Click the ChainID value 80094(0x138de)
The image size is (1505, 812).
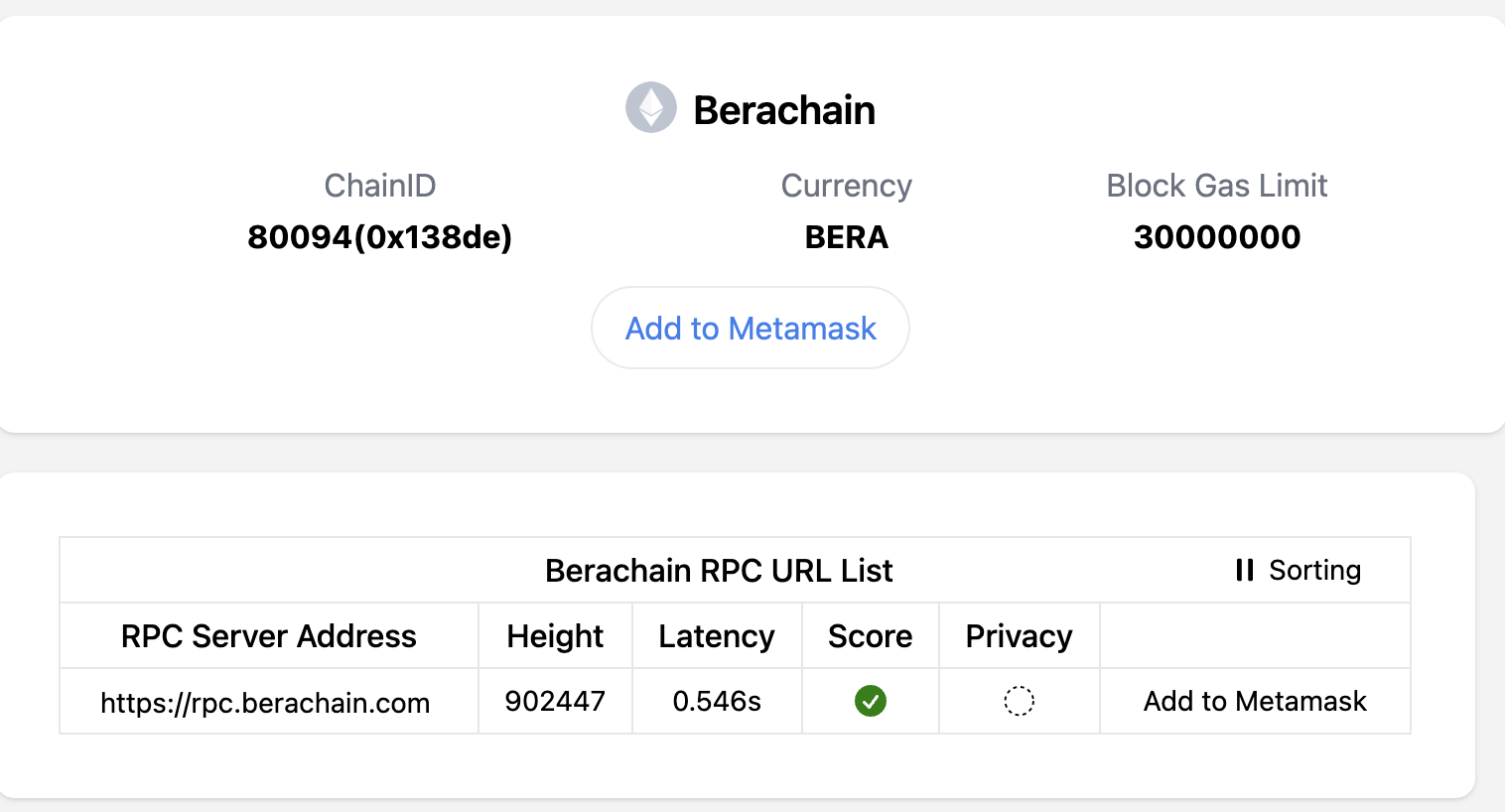point(379,237)
